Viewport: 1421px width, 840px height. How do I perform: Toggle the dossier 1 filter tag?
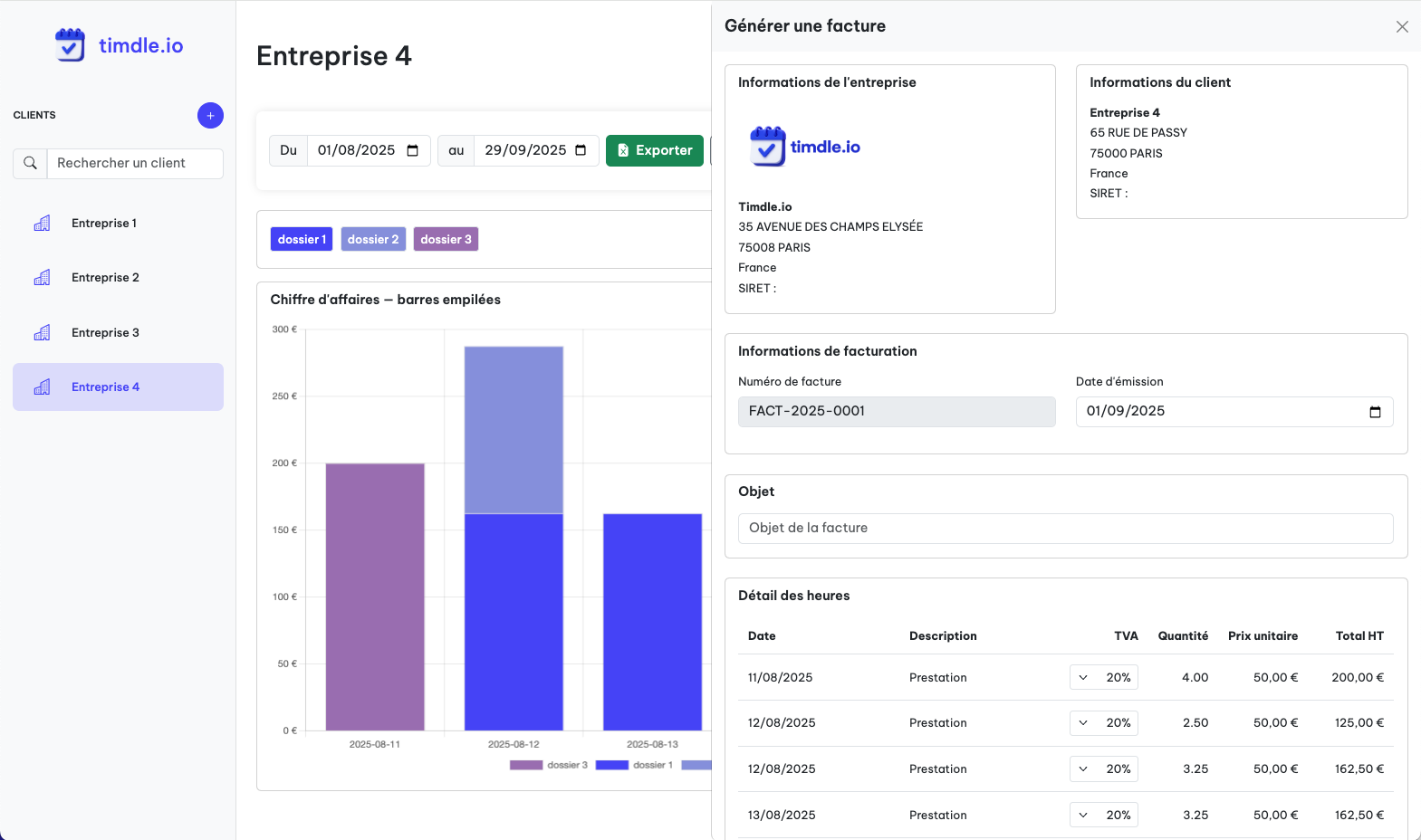(301, 239)
